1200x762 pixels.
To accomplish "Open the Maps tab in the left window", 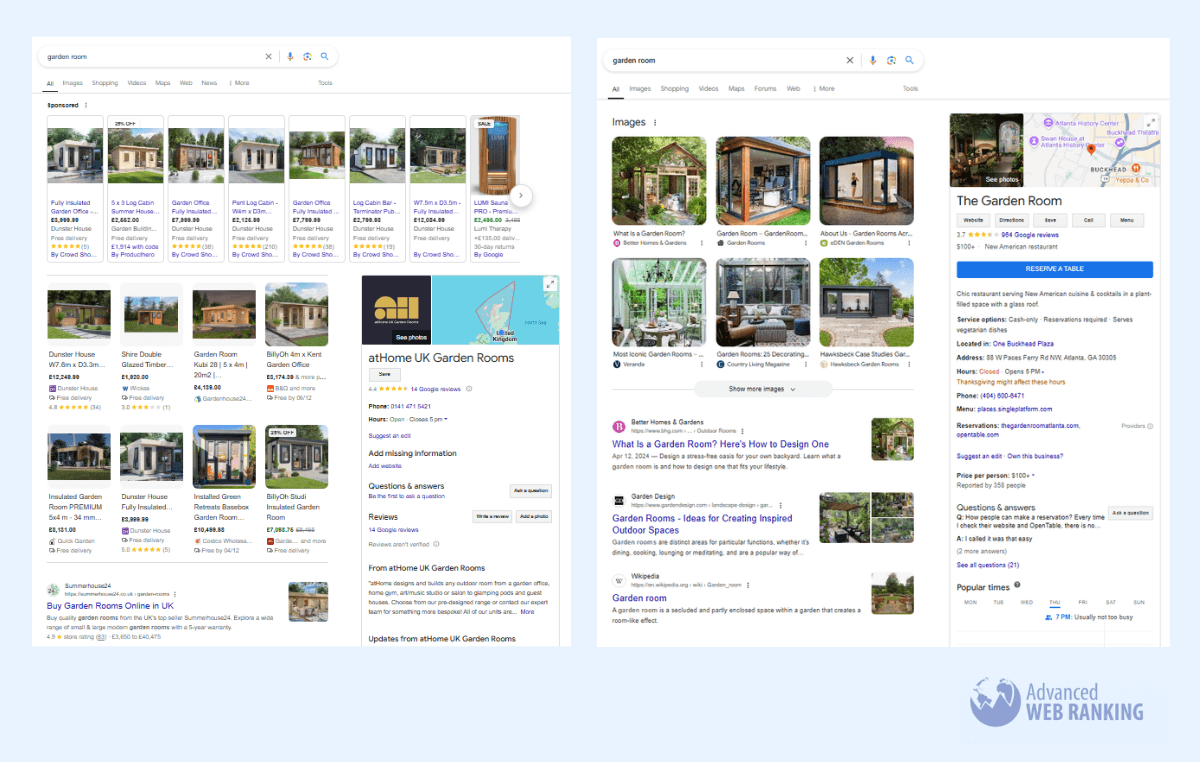I will [163, 83].
